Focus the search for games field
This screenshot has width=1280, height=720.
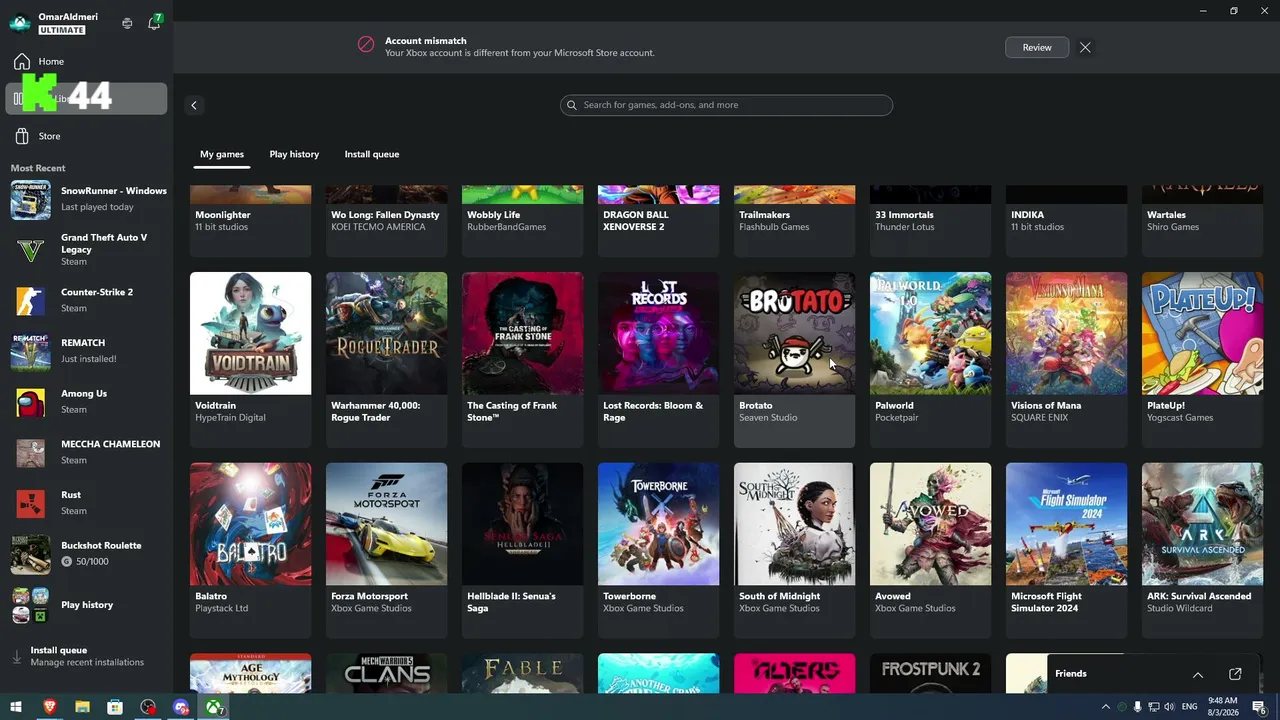tap(726, 105)
